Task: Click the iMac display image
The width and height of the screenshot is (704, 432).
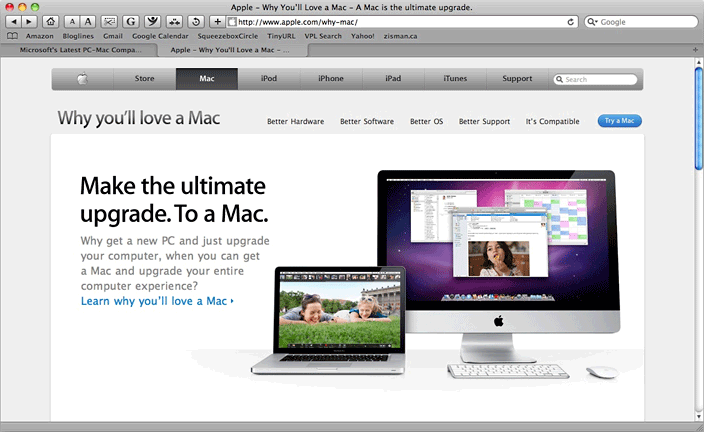Action: click(x=498, y=265)
